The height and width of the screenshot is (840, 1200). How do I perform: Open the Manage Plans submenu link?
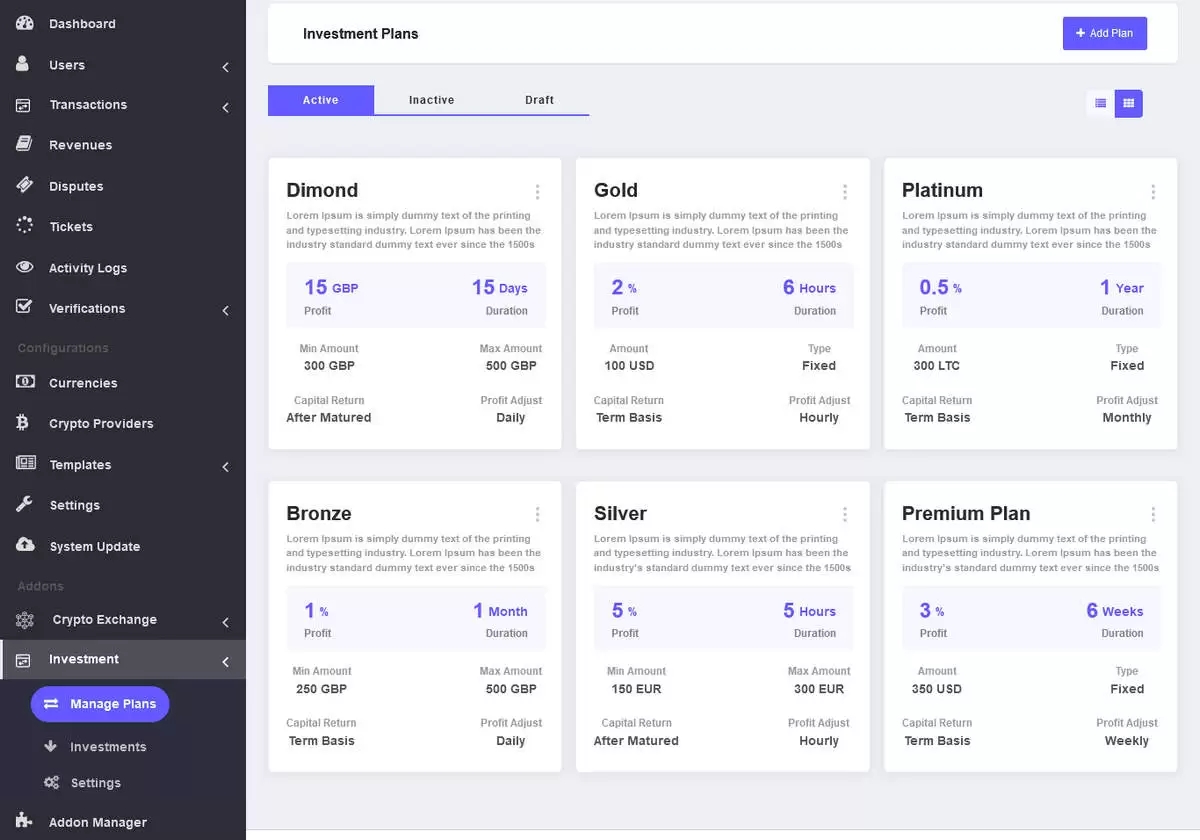[x=100, y=704]
